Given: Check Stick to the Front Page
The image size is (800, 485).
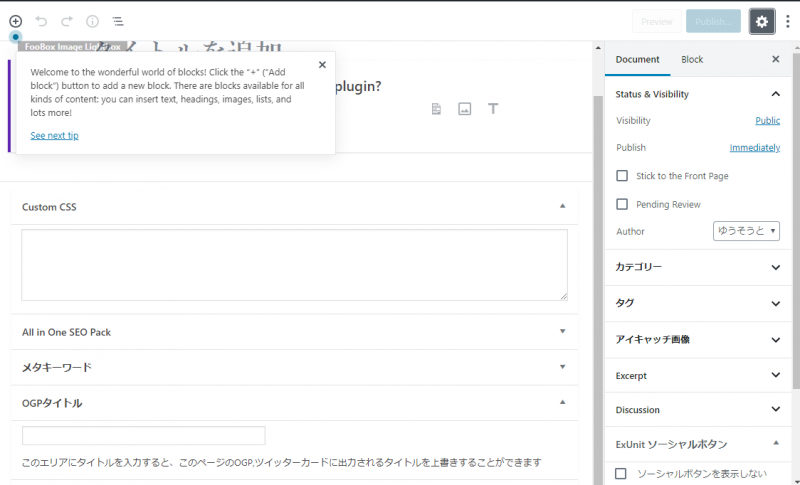Looking at the screenshot, I should pyautogui.click(x=622, y=176).
